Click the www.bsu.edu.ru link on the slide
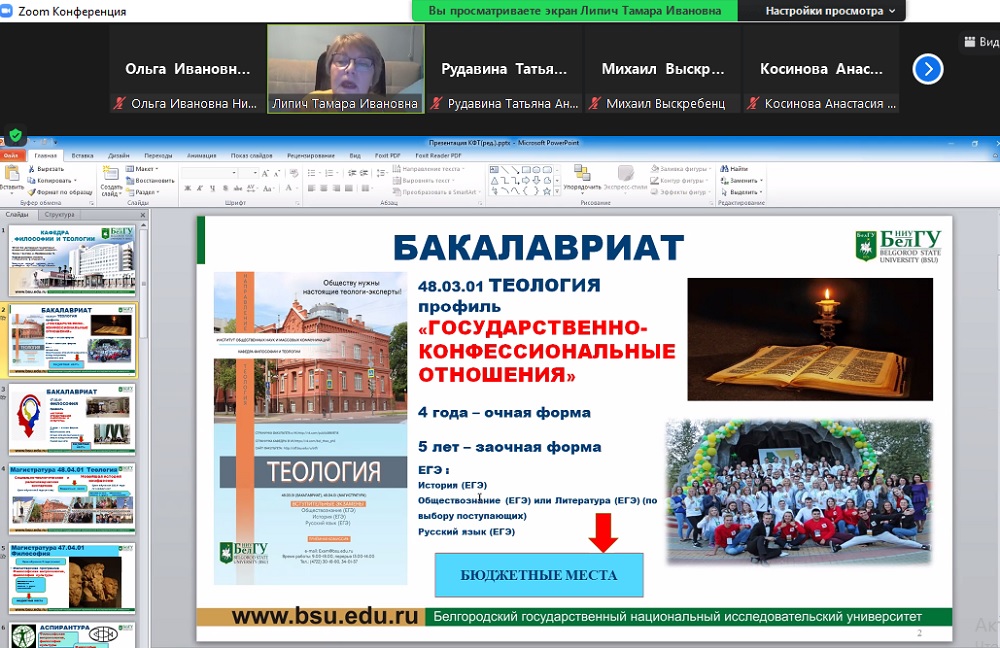 325,616
